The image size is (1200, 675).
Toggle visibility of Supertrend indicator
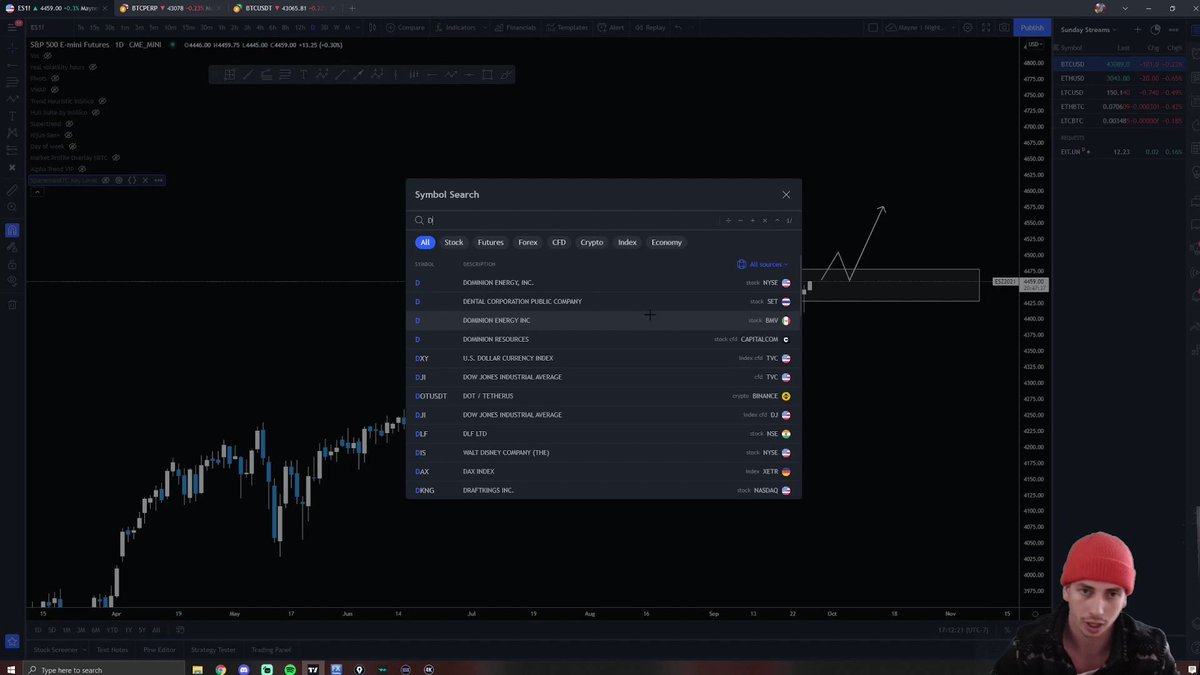pyautogui.click(x=70, y=124)
